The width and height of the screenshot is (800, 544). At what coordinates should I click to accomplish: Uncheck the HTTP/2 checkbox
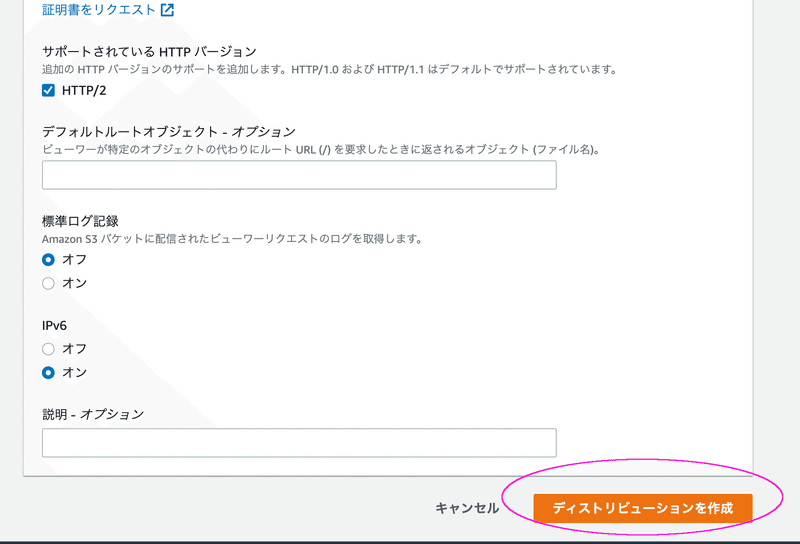coord(48,90)
